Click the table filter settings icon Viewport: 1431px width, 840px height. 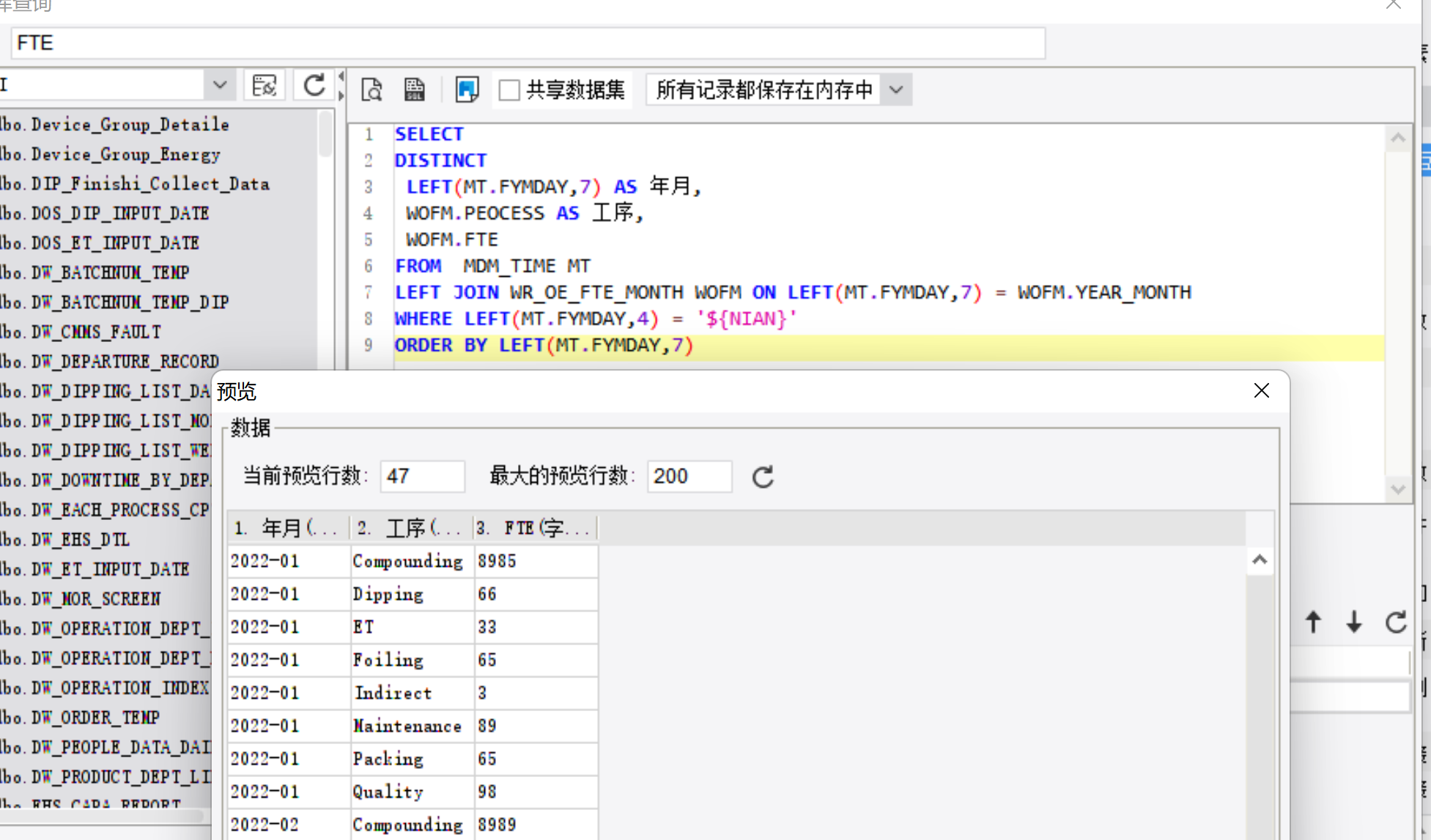tap(264, 86)
